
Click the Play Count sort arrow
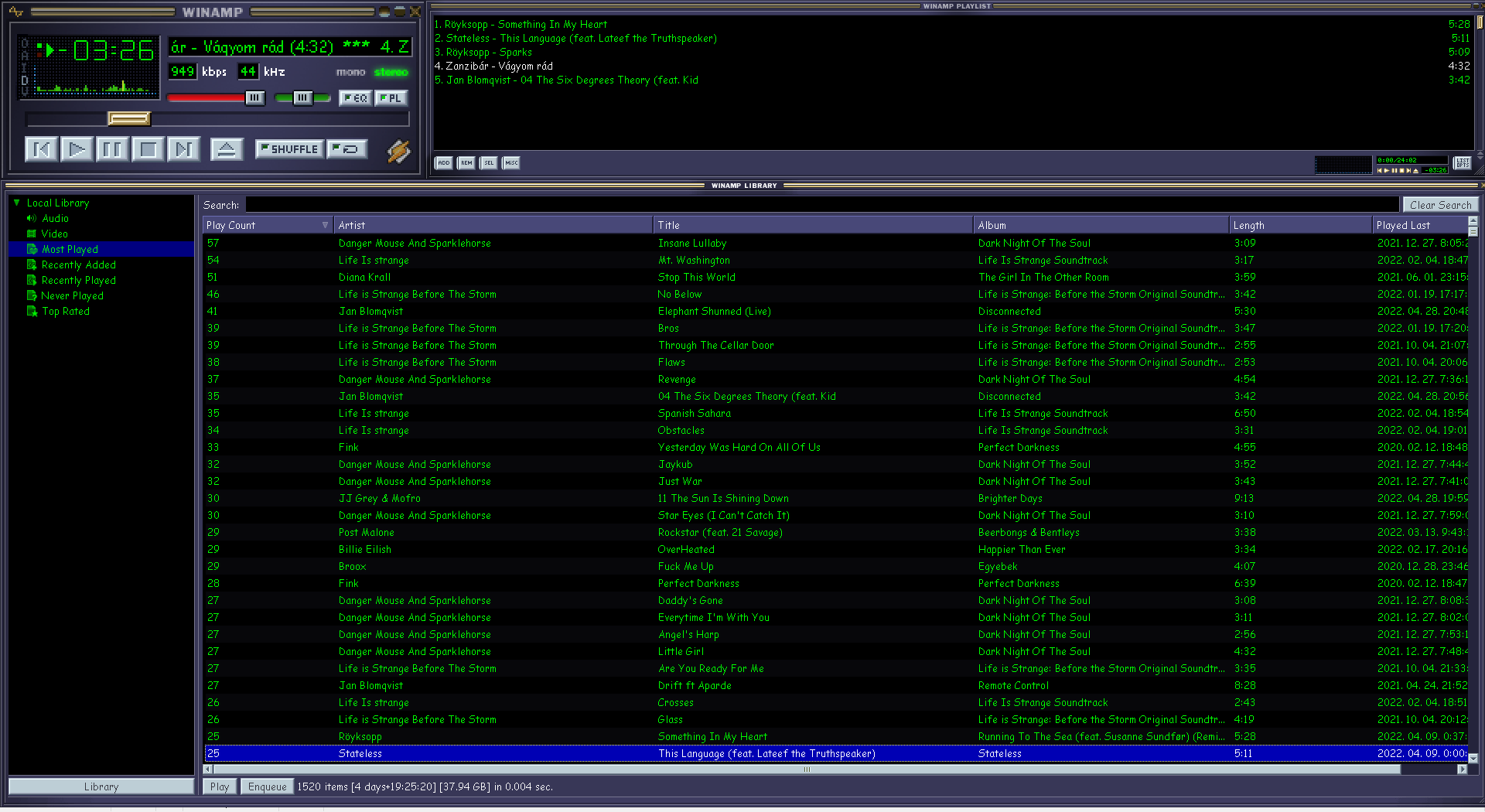tap(325, 226)
